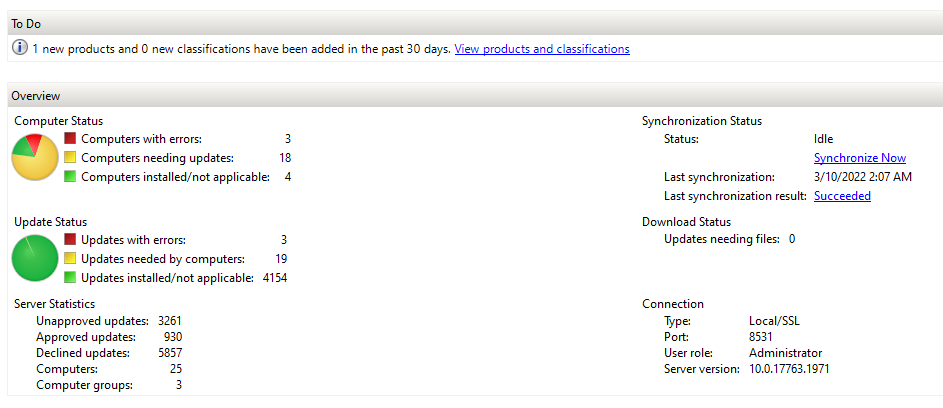
Task: Click the Synchronize Now link
Action: [859, 158]
